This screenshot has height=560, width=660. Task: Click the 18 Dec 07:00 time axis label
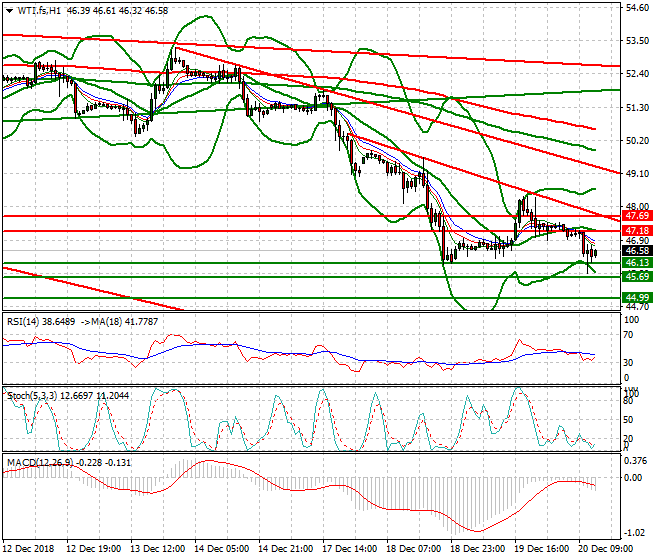414,549
